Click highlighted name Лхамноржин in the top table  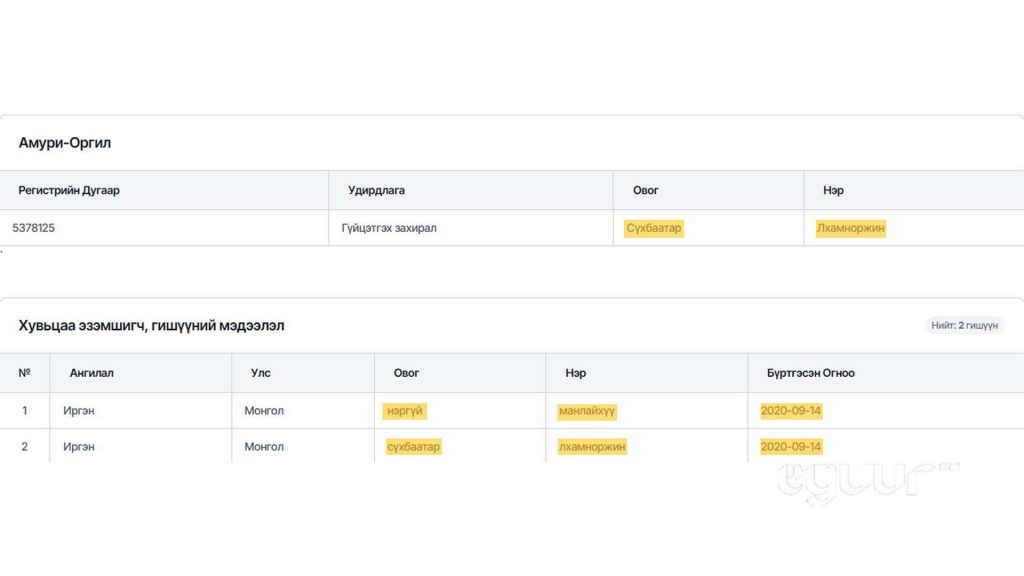click(x=850, y=228)
